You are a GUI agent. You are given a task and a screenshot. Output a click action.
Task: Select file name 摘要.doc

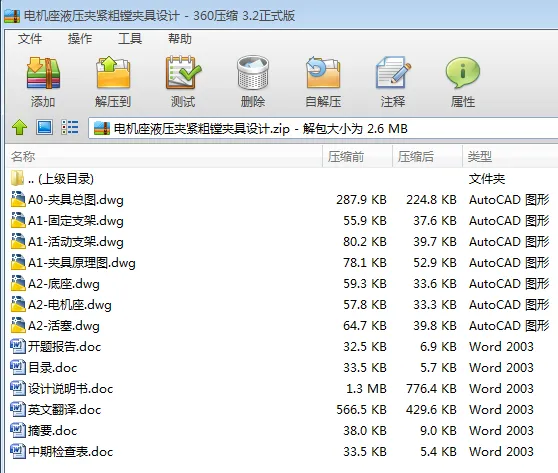[53, 431]
